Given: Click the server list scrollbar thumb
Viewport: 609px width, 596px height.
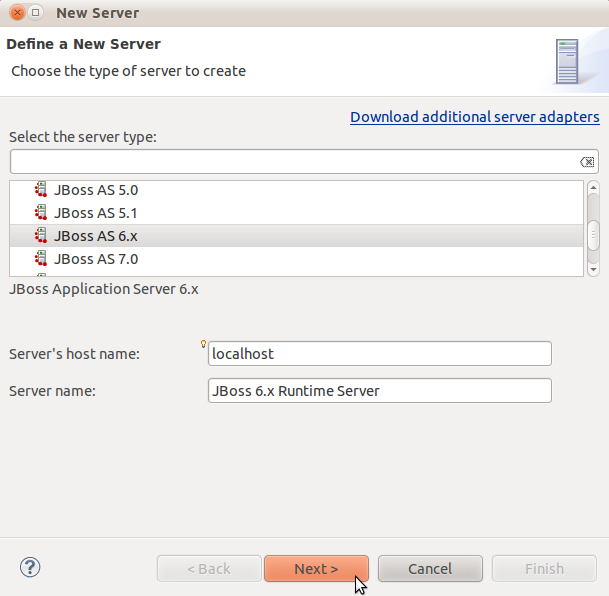Looking at the screenshot, I should 593,234.
